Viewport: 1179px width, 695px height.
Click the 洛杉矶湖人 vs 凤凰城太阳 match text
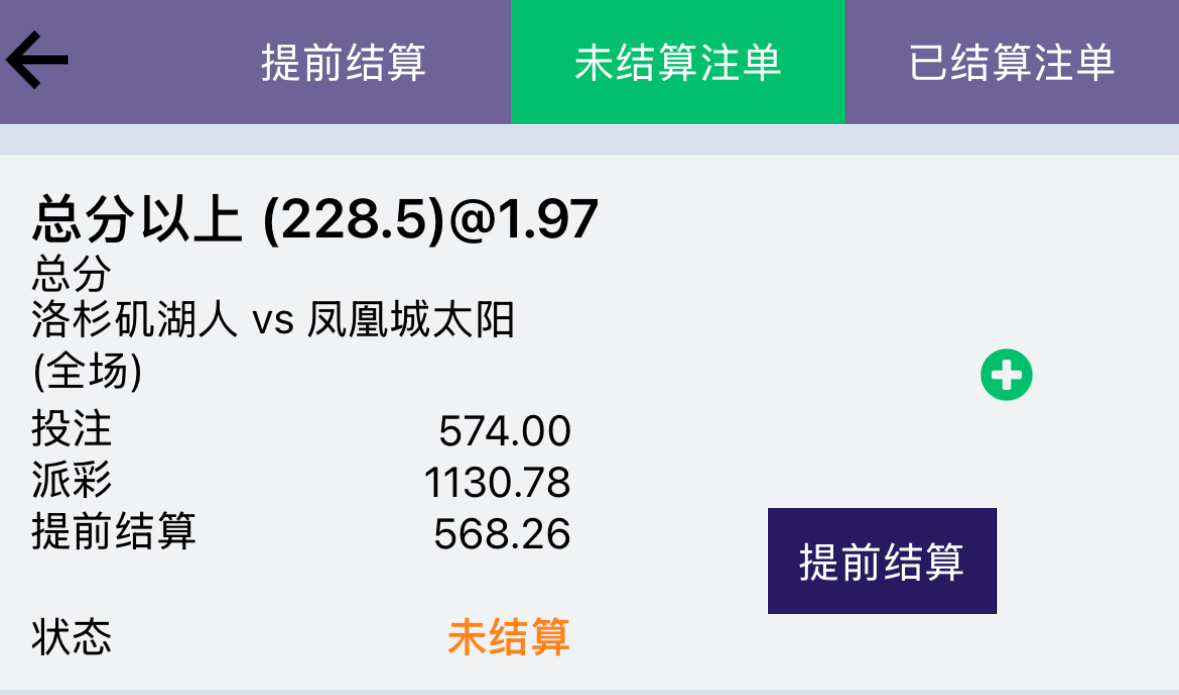coord(273,320)
